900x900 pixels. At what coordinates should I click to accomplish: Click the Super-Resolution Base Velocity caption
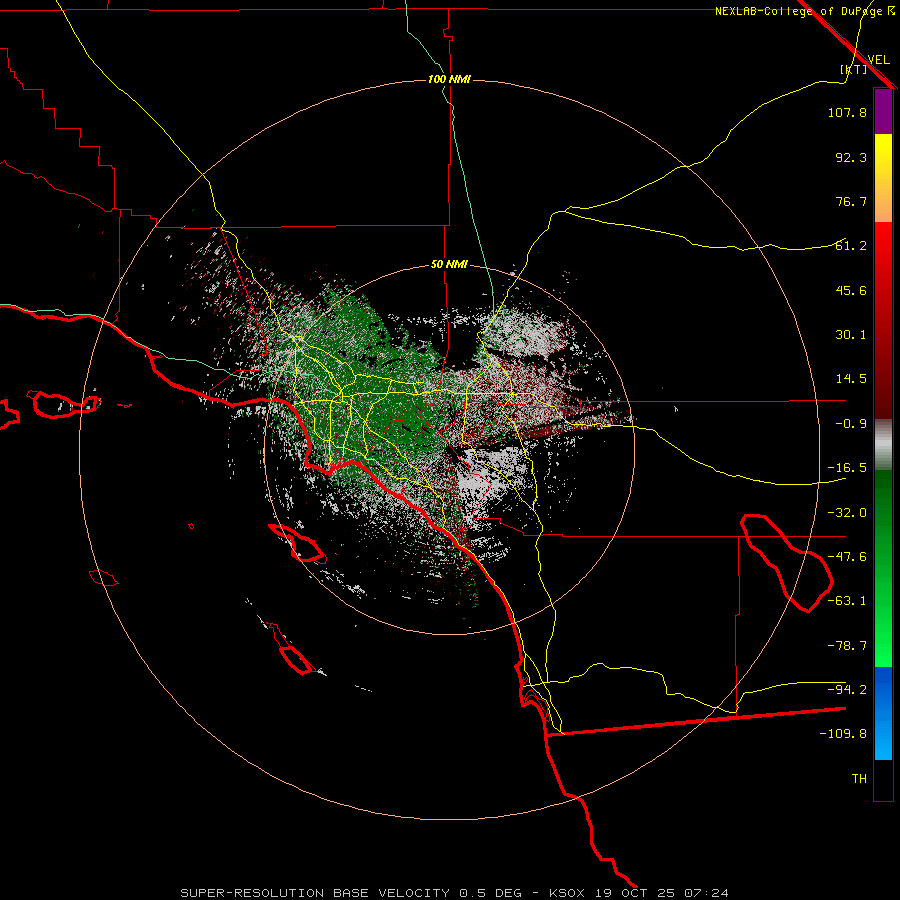click(x=455, y=893)
